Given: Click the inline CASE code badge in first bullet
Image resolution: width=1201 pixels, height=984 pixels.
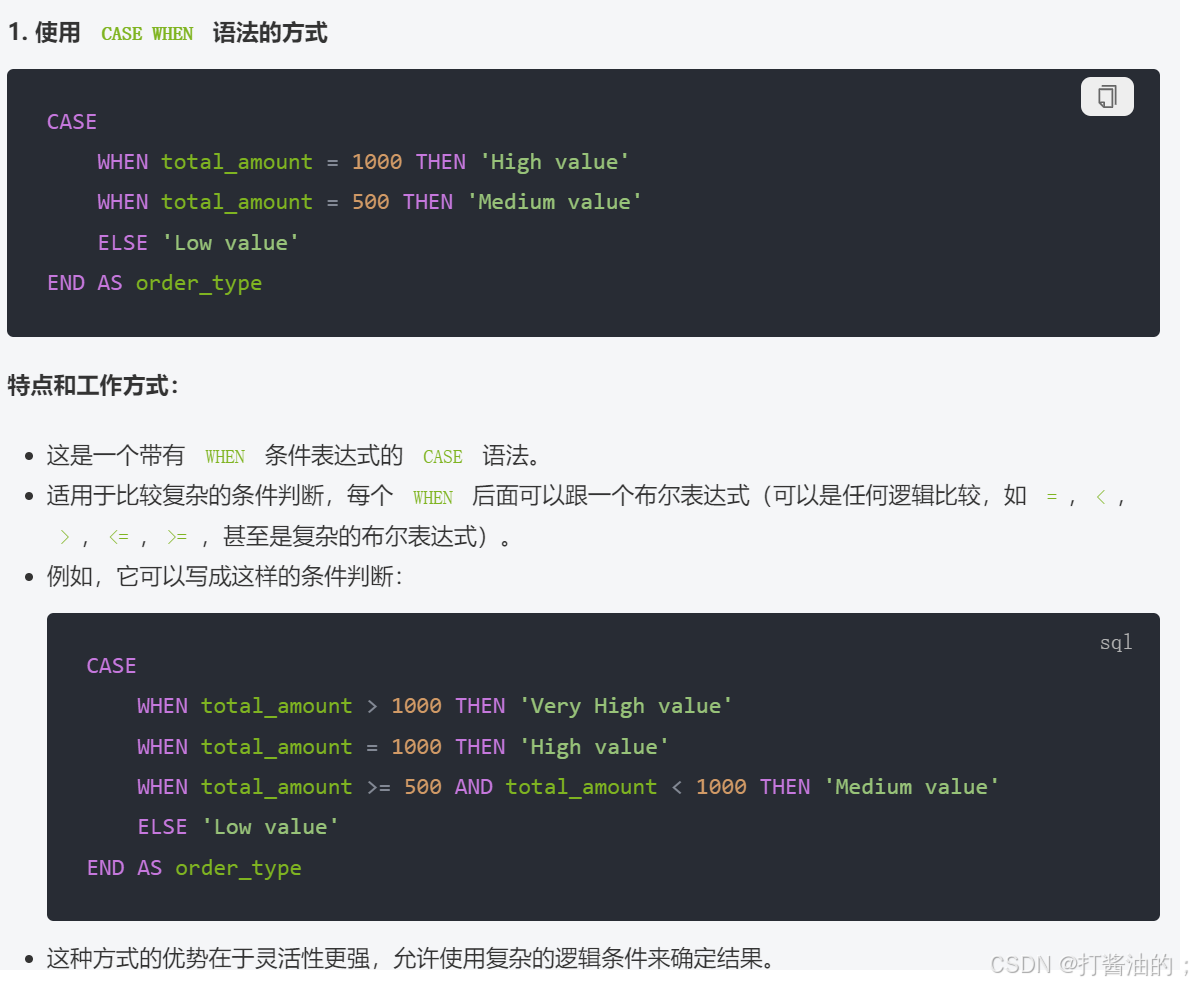Looking at the screenshot, I should [443, 456].
